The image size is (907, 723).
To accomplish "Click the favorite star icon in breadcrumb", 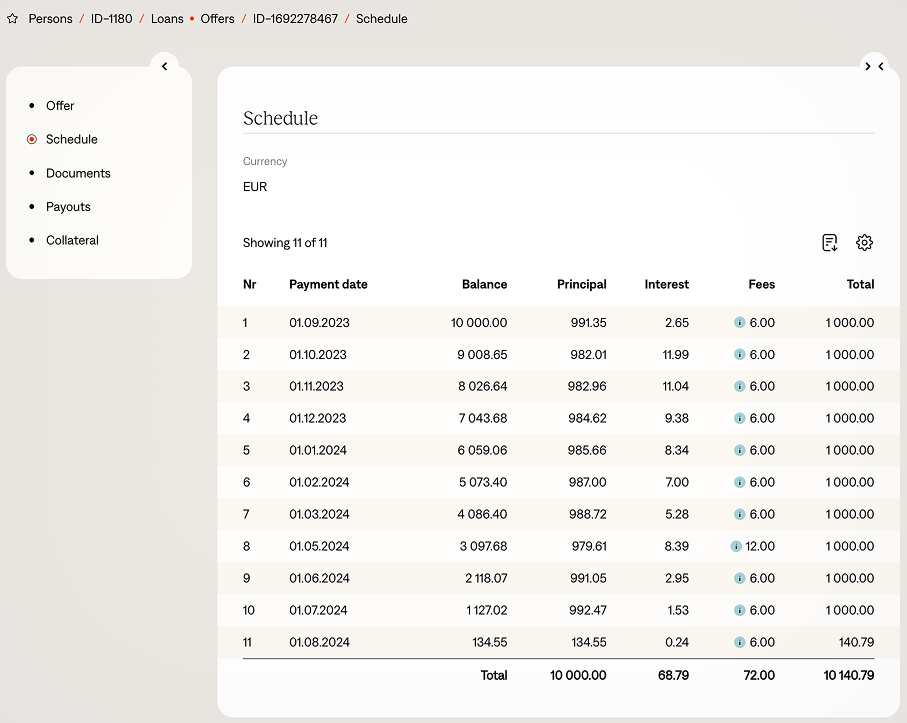I will coord(12,19).
